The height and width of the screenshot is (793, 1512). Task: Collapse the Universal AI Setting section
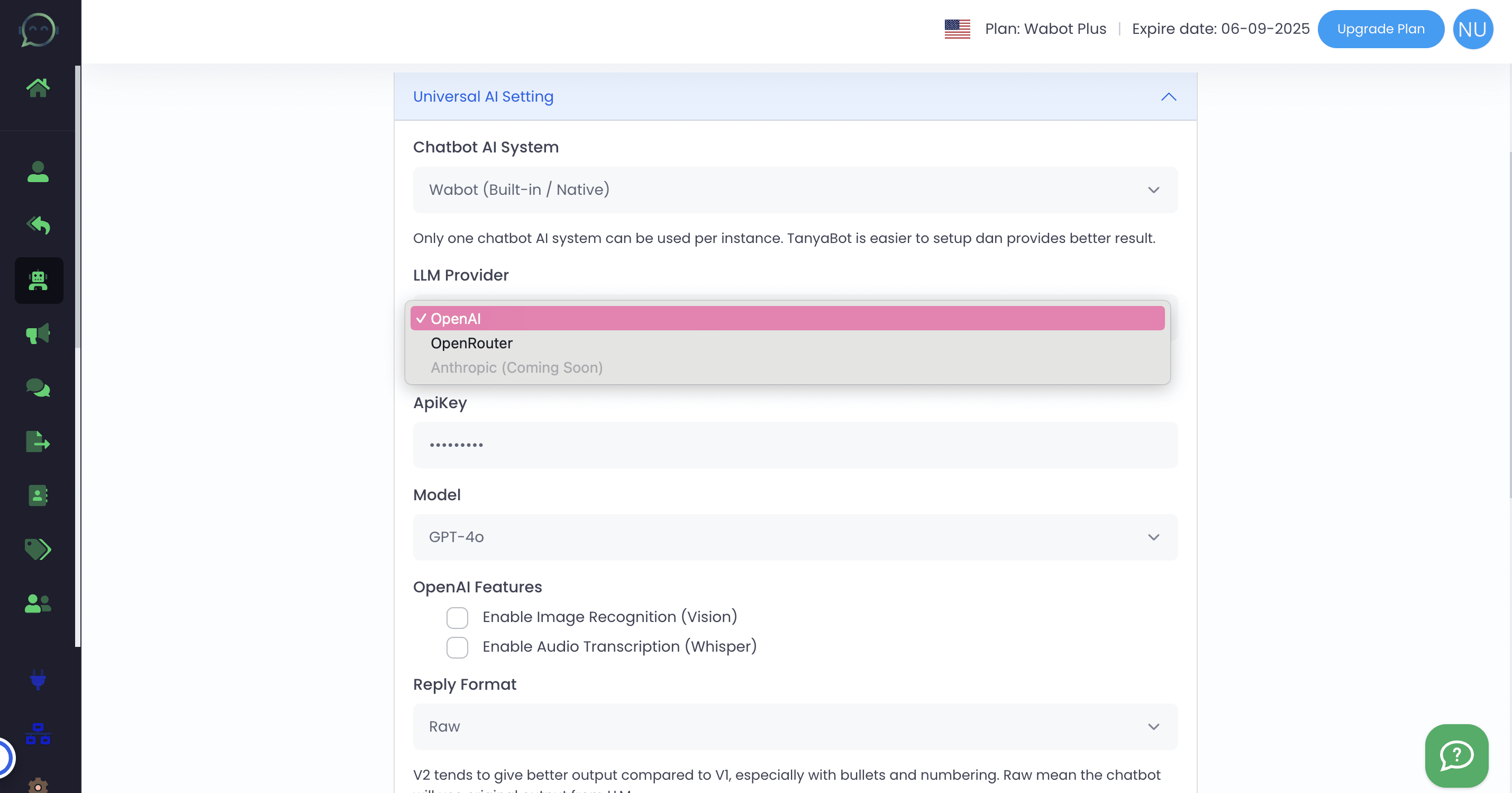(x=1169, y=96)
